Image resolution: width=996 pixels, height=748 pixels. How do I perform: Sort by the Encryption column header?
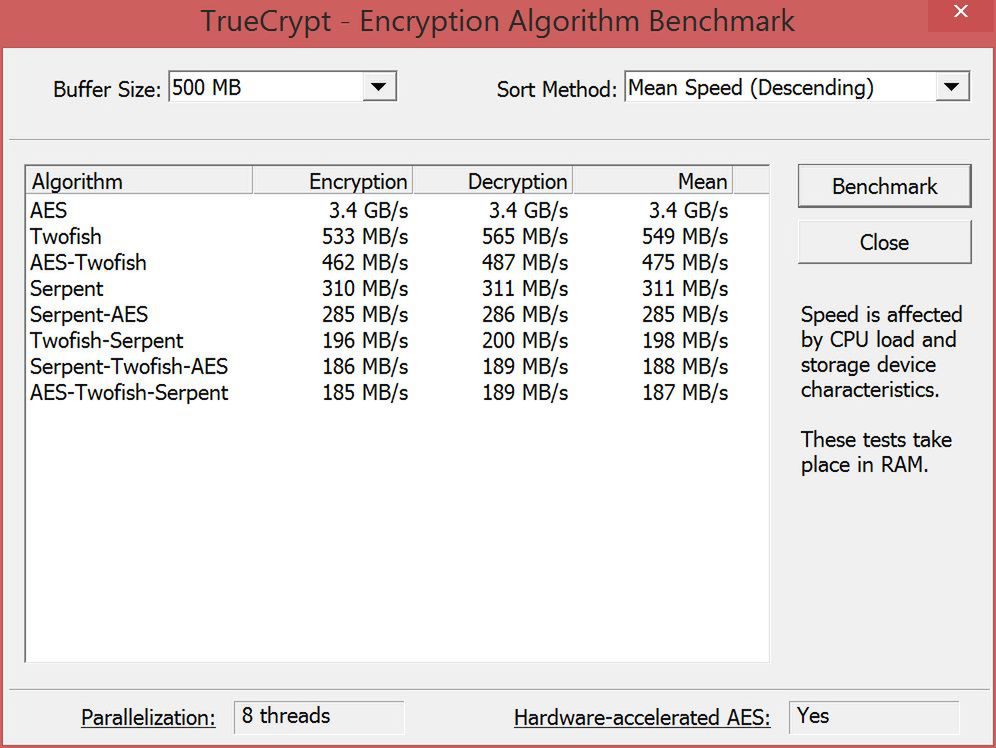coord(333,181)
